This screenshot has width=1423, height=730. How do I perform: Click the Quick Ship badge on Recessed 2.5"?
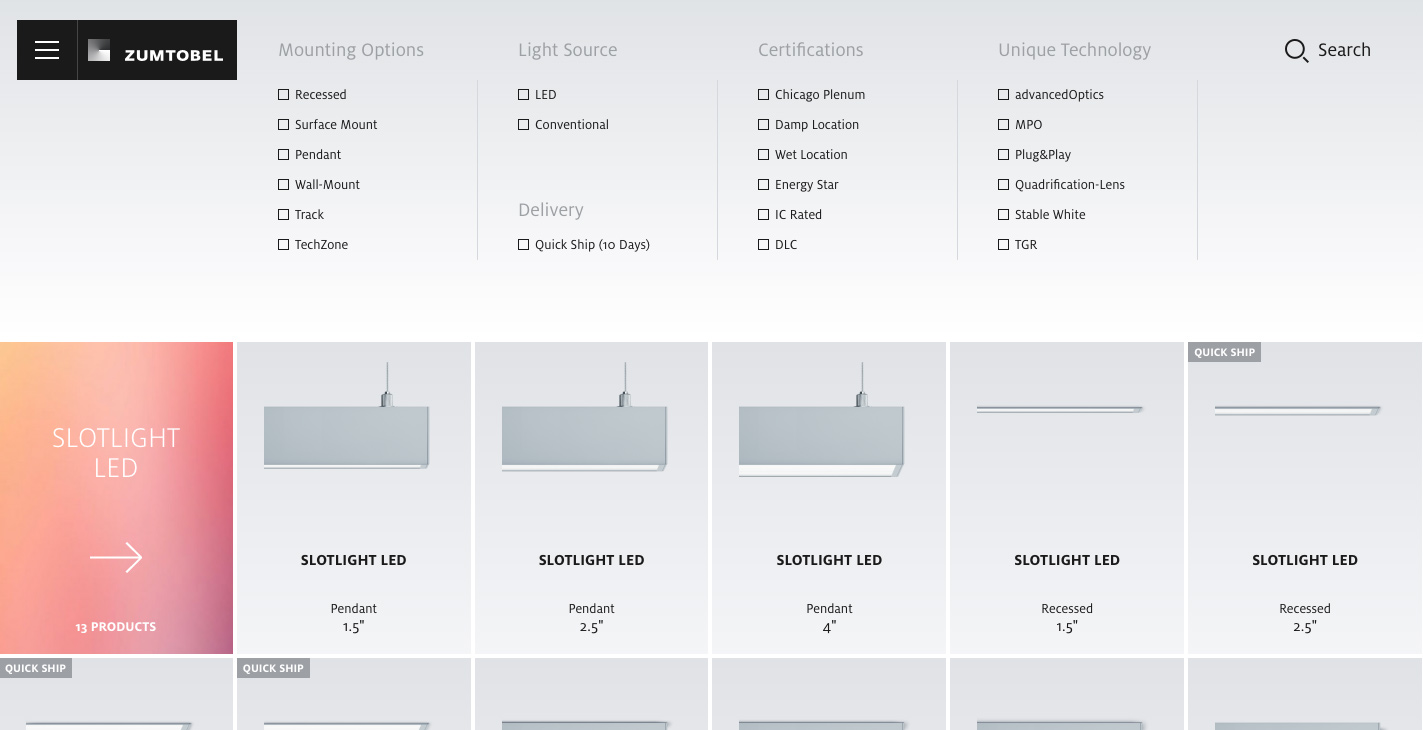click(1224, 352)
